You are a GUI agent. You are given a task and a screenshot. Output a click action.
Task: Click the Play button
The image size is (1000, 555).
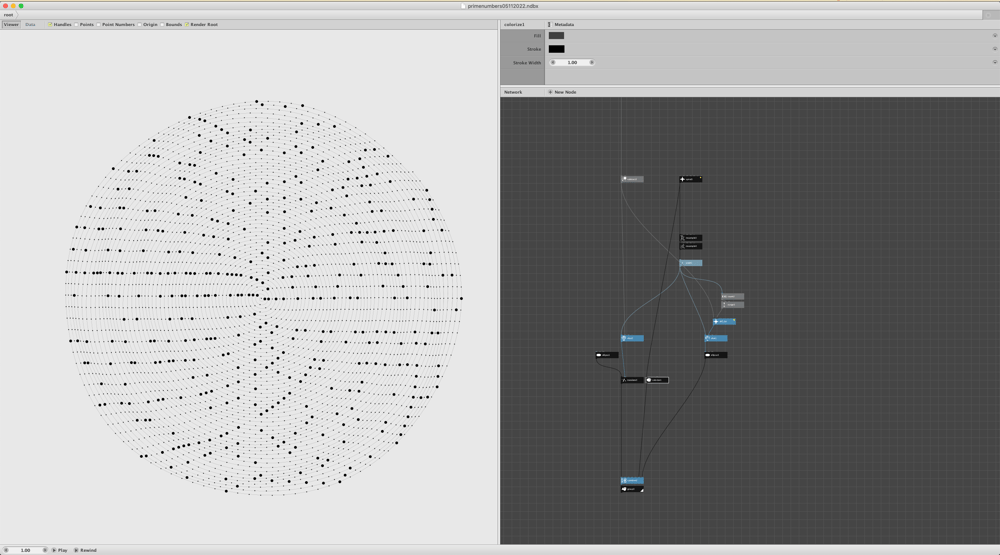(x=59, y=550)
